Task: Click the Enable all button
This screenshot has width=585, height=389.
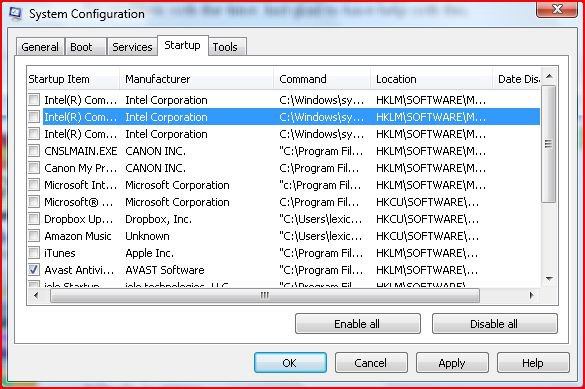Action: click(x=357, y=324)
